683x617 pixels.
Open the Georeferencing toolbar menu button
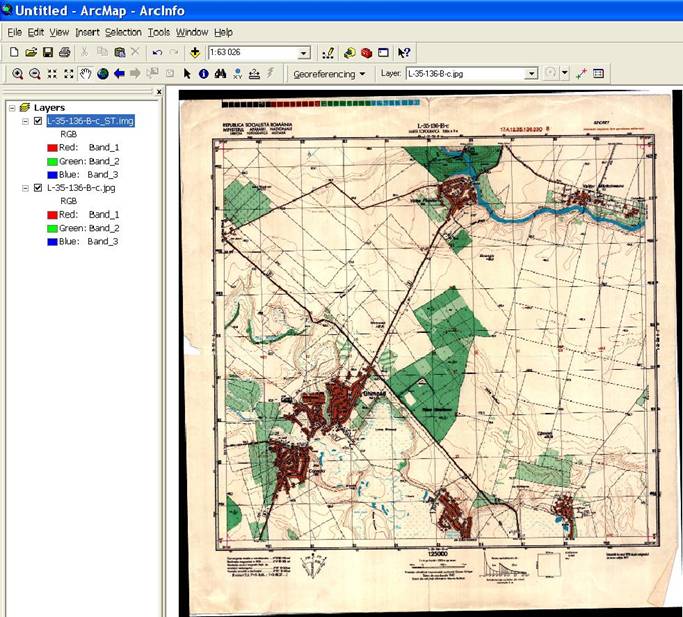(329, 74)
